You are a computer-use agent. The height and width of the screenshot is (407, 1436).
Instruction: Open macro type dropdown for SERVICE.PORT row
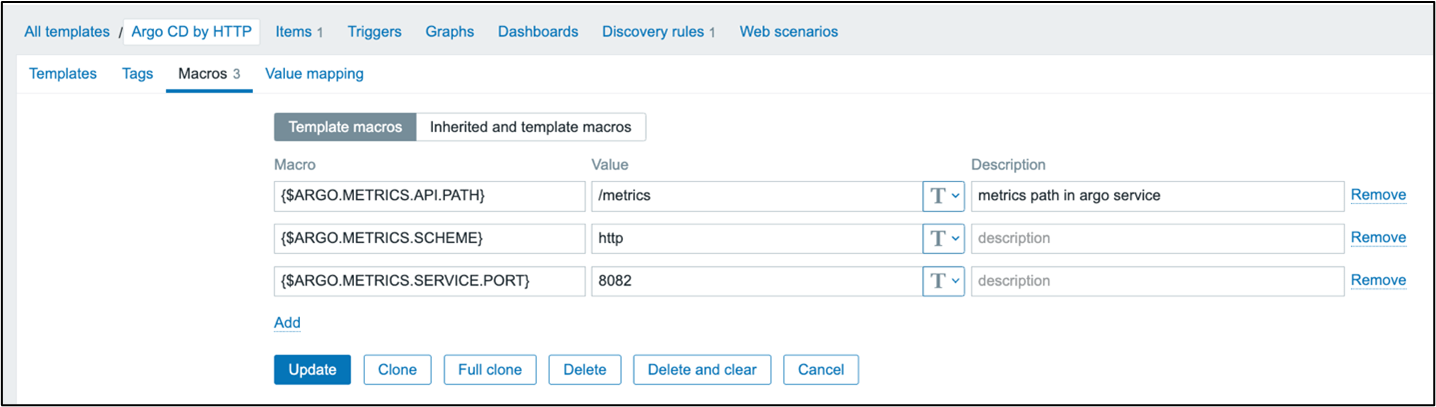943,281
